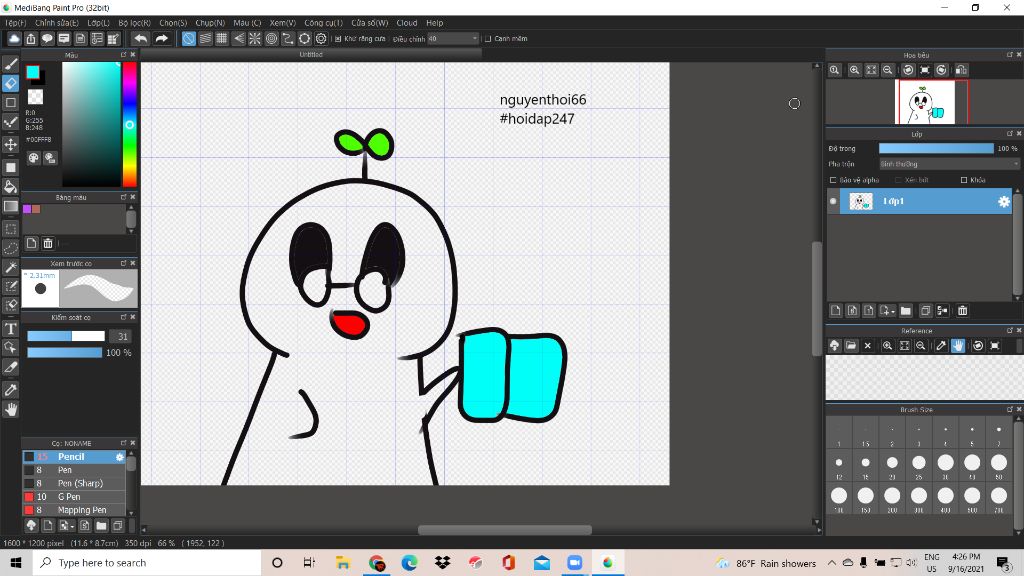Screen dimensions: 1024x576
Task: Add a new layer in Layer panel
Action: click(x=835, y=311)
